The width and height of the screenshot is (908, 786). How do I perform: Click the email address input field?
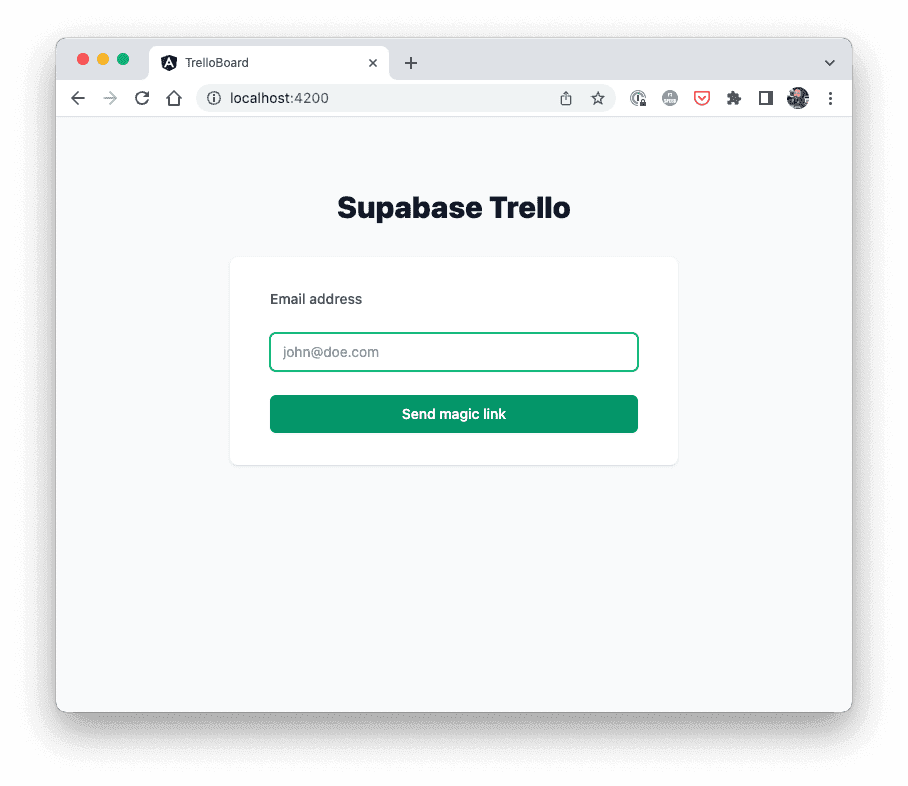[x=453, y=351]
